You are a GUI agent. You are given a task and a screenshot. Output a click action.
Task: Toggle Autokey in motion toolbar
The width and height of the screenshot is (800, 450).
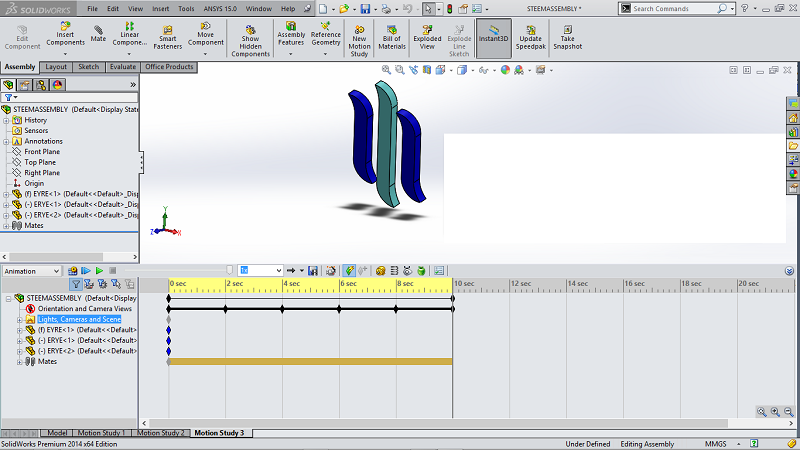(349, 271)
